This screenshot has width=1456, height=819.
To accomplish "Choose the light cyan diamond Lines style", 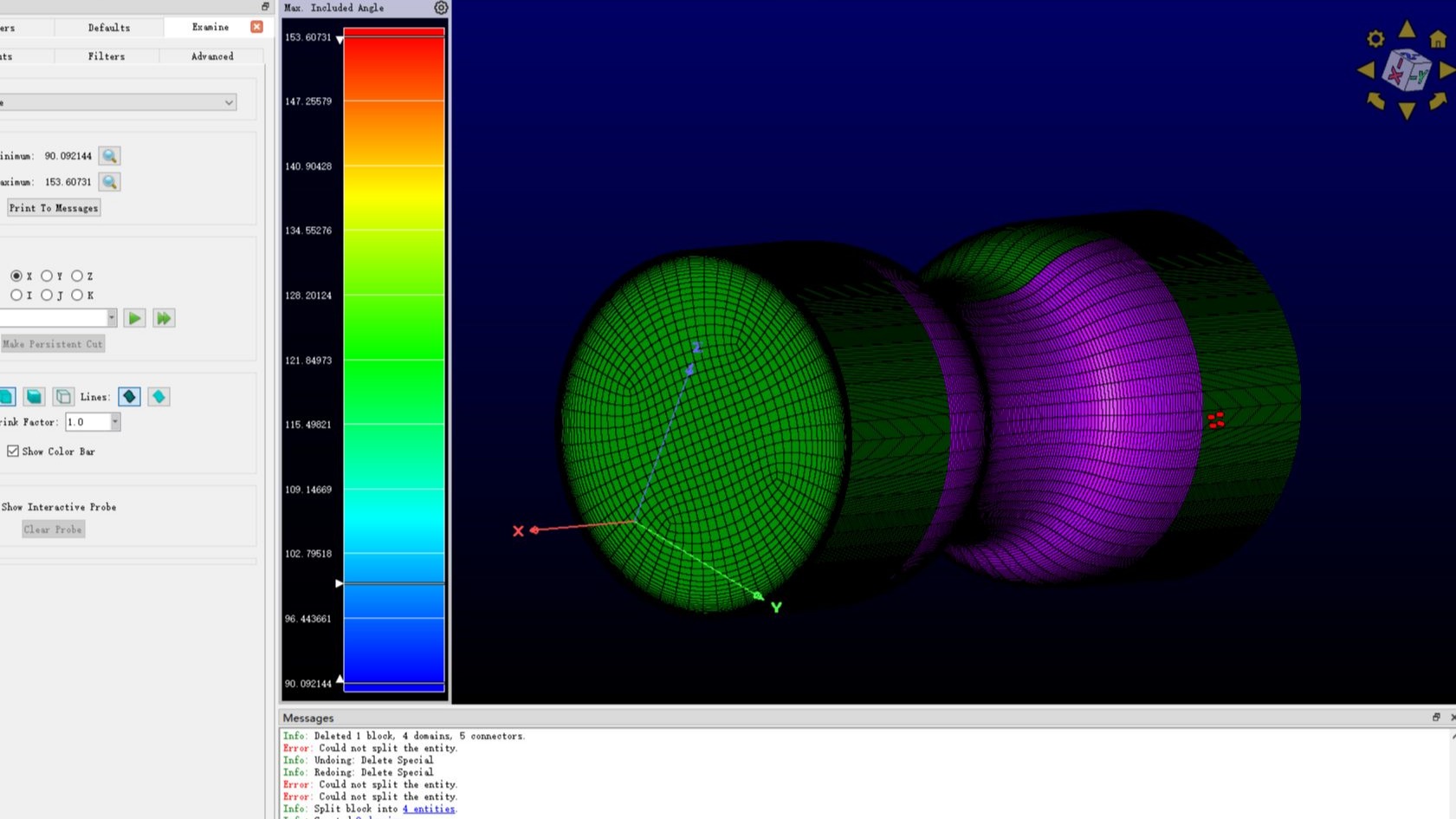I will [159, 397].
